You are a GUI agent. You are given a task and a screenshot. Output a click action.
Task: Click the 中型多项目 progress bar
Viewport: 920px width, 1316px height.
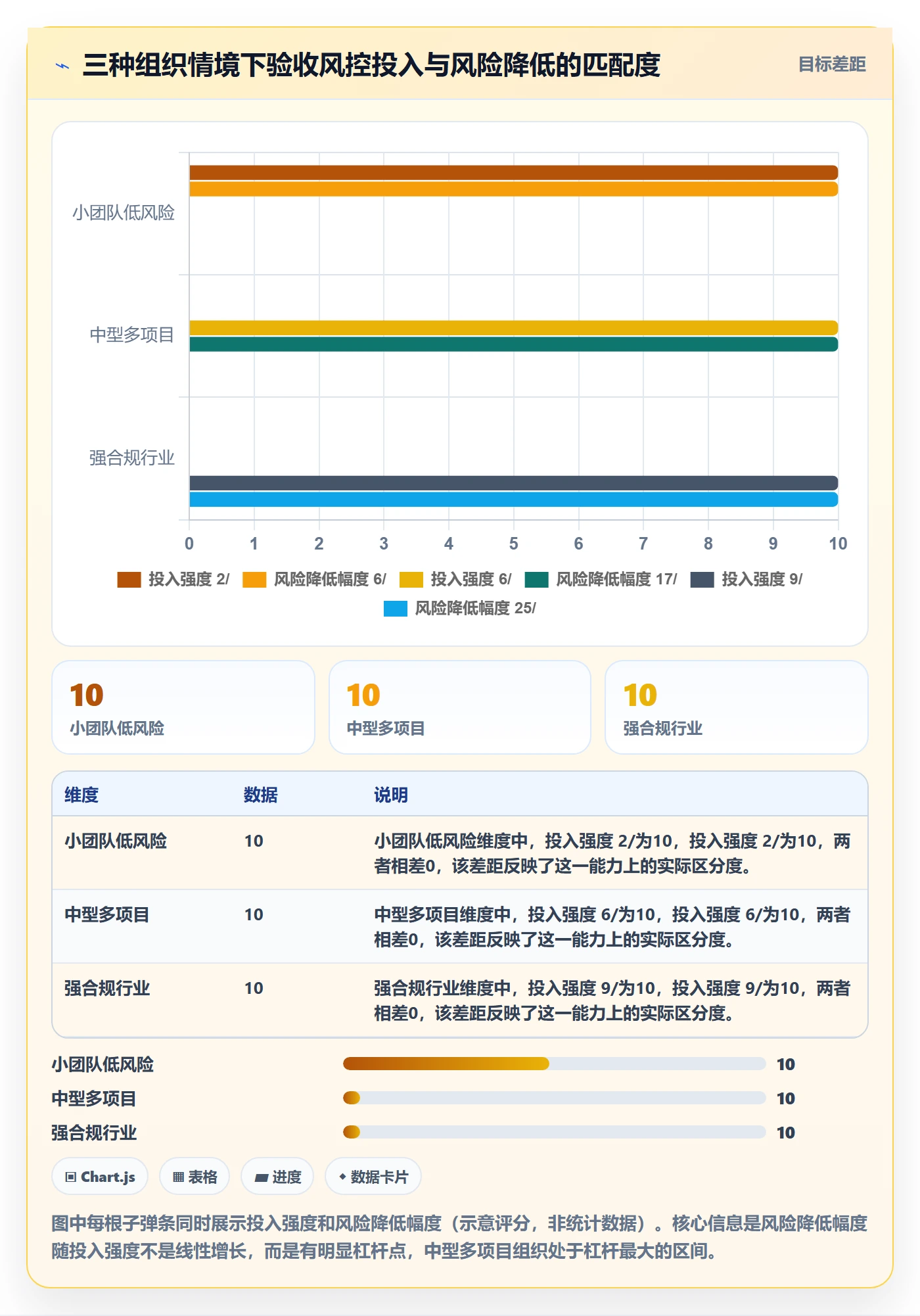(x=554, y=1098)
